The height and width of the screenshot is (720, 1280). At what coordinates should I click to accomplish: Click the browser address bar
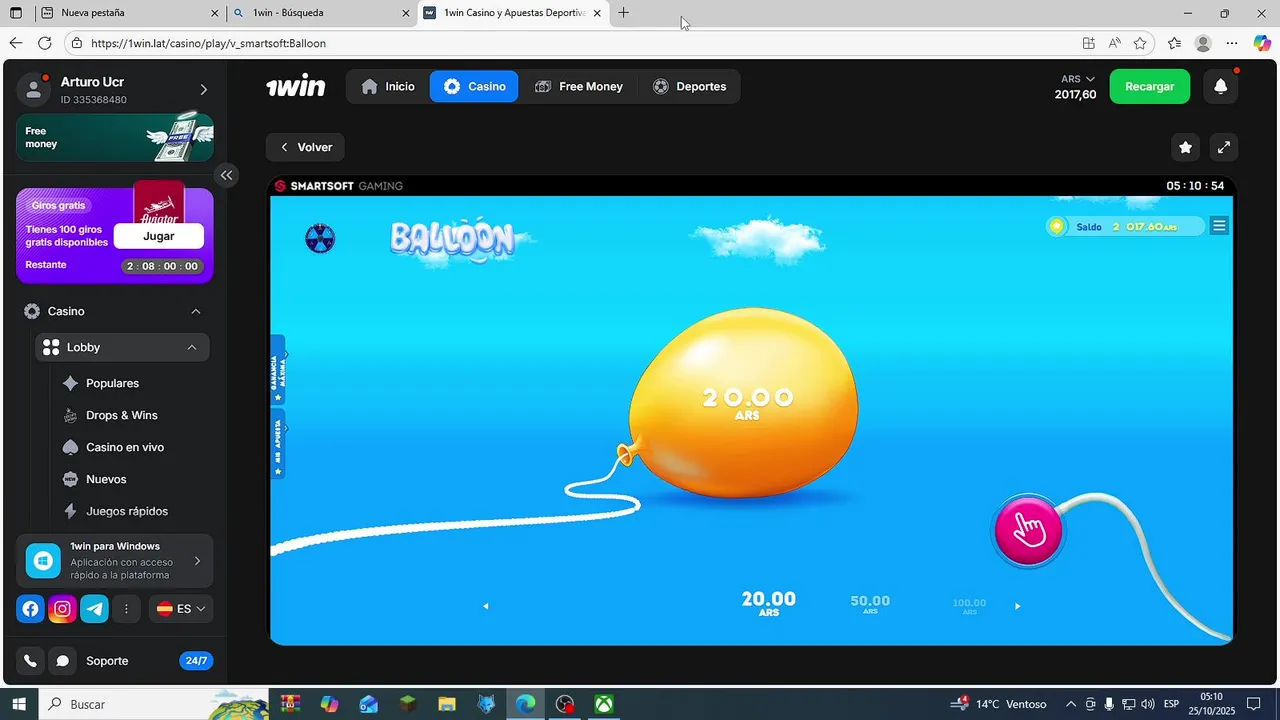click(x=570, y=43)
